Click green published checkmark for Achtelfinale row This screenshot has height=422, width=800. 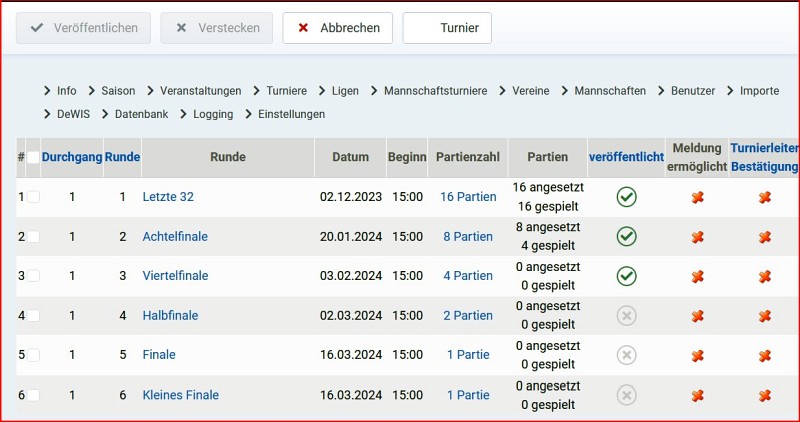pos(626,237)
